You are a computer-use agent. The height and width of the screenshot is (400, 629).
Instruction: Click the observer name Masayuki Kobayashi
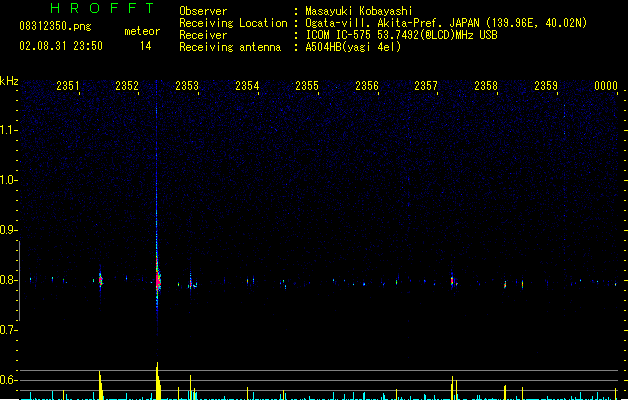pos(359,11)
